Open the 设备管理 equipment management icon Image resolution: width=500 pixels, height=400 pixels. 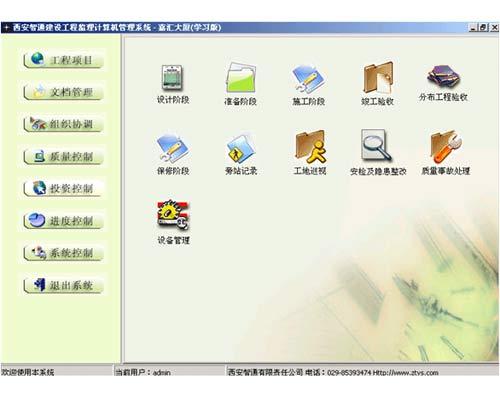173,222
